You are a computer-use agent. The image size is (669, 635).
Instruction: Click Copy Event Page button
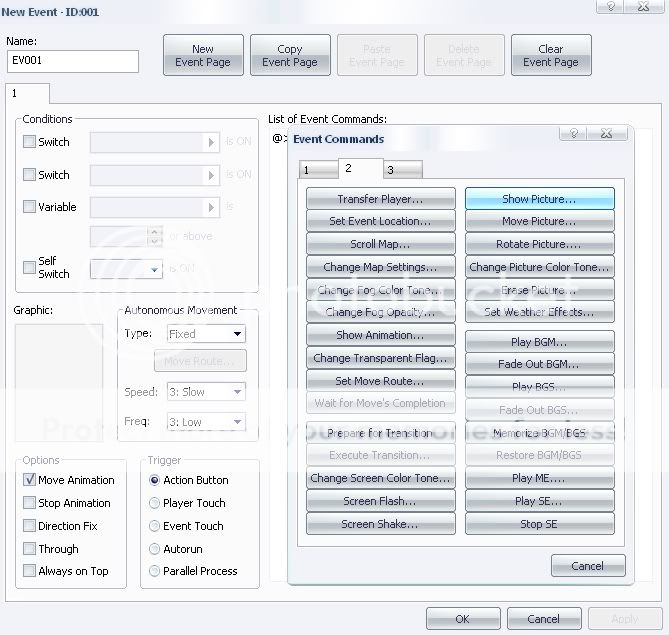click(289, 55)
